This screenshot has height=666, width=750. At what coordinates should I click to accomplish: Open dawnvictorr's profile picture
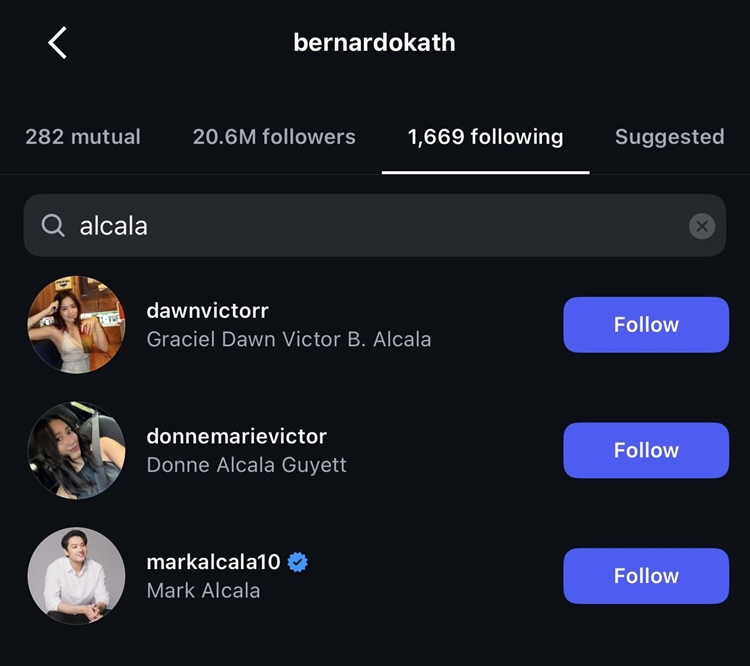coord(77,325)
